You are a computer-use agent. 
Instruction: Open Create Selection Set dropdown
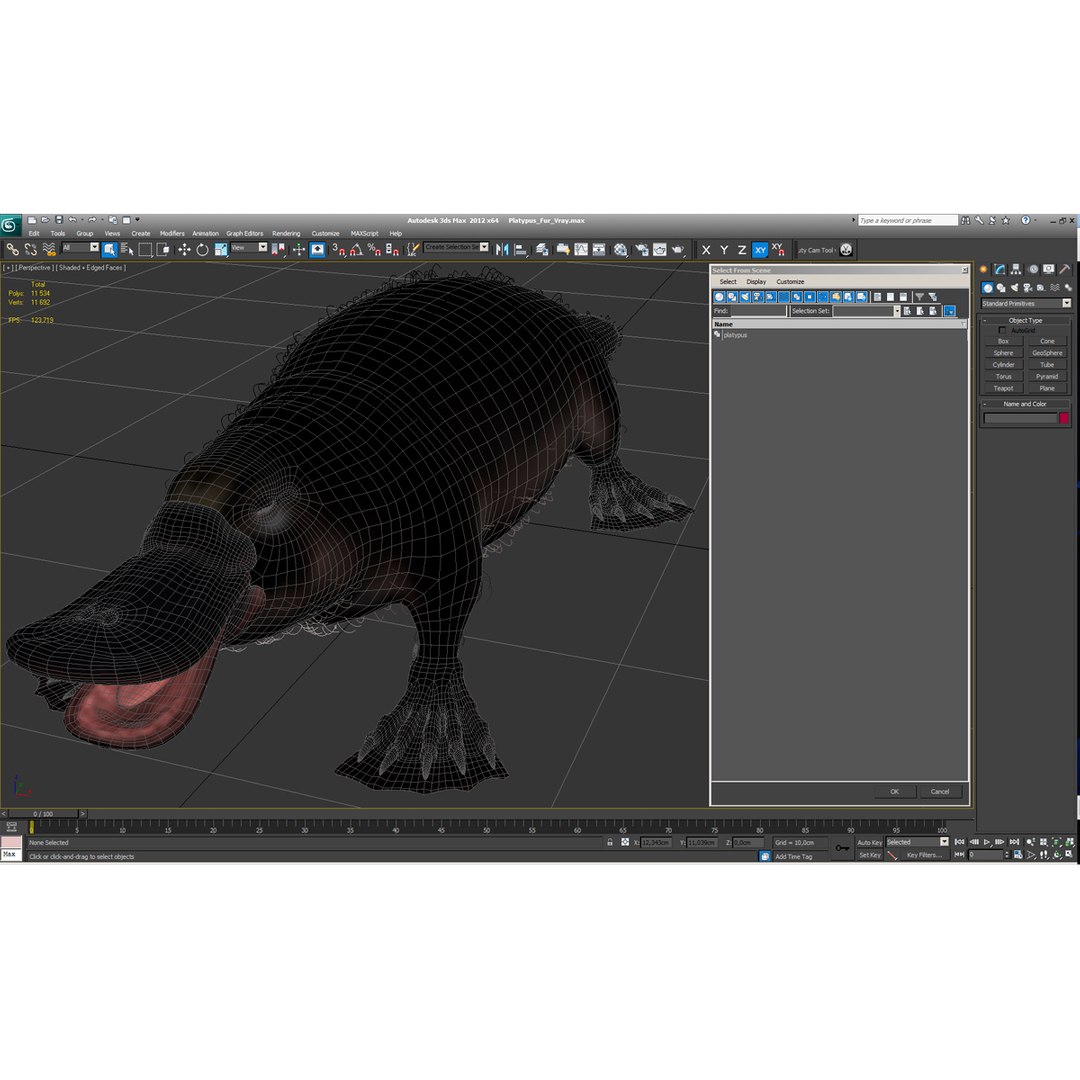[456, 247]
